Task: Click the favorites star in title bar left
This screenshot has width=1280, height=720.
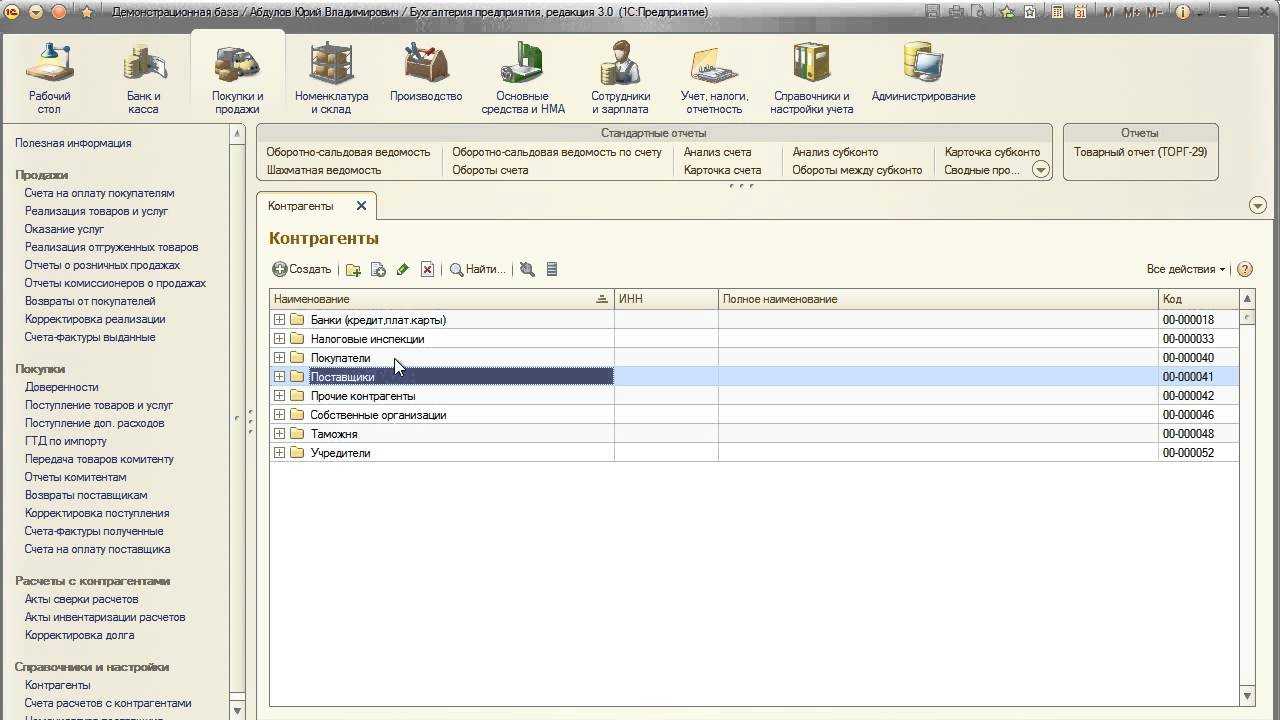Action: (86, 12)
